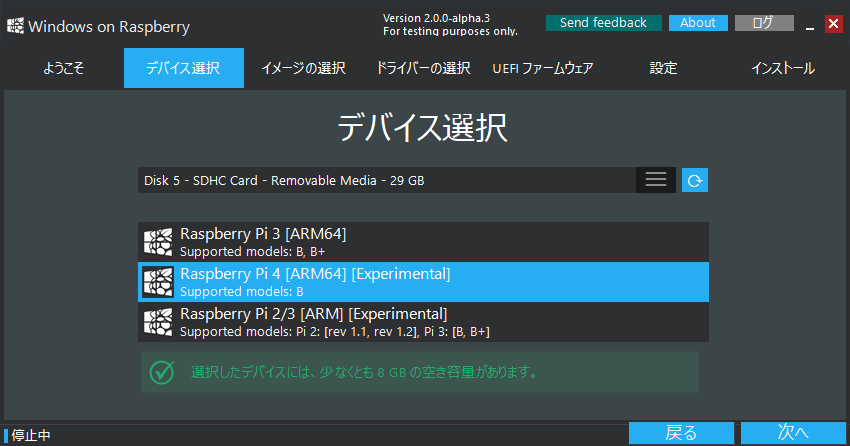Close the Windows on Raspberry window
Image resolution: width=850 pixels, height=446 pixels.
tap(833, 24)
